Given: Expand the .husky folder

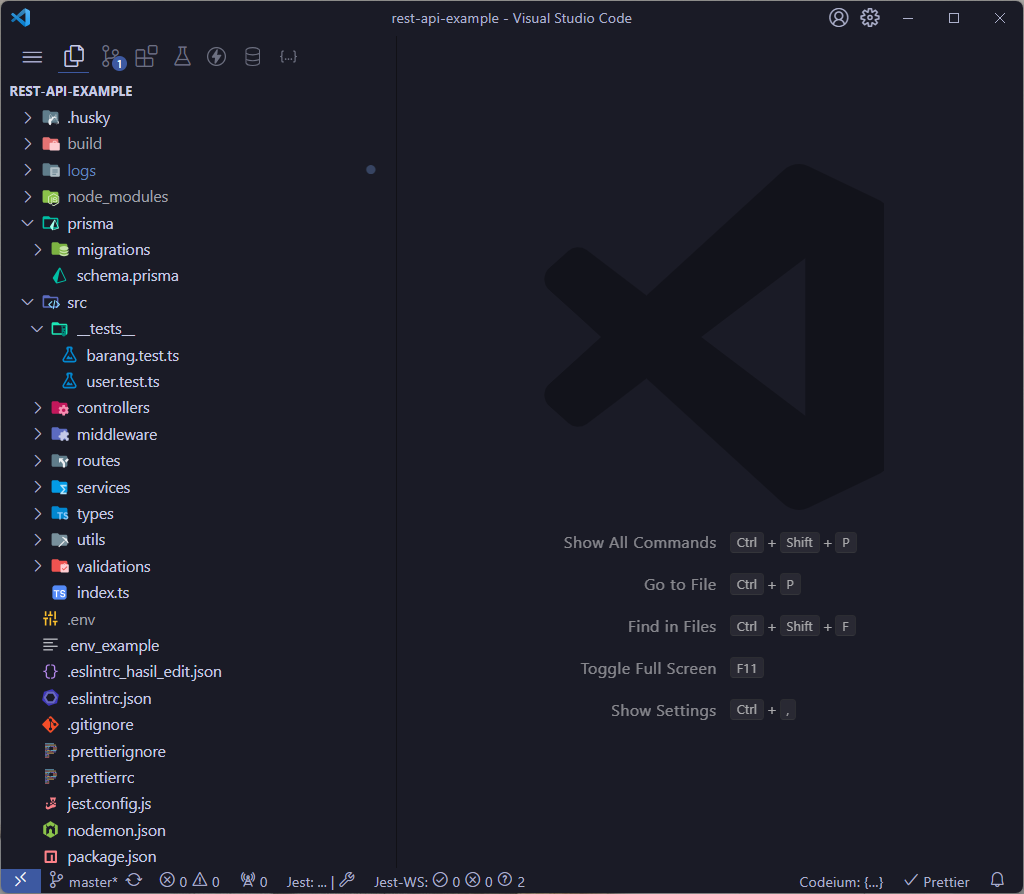Looking at the screenshot, I should 199,118.
